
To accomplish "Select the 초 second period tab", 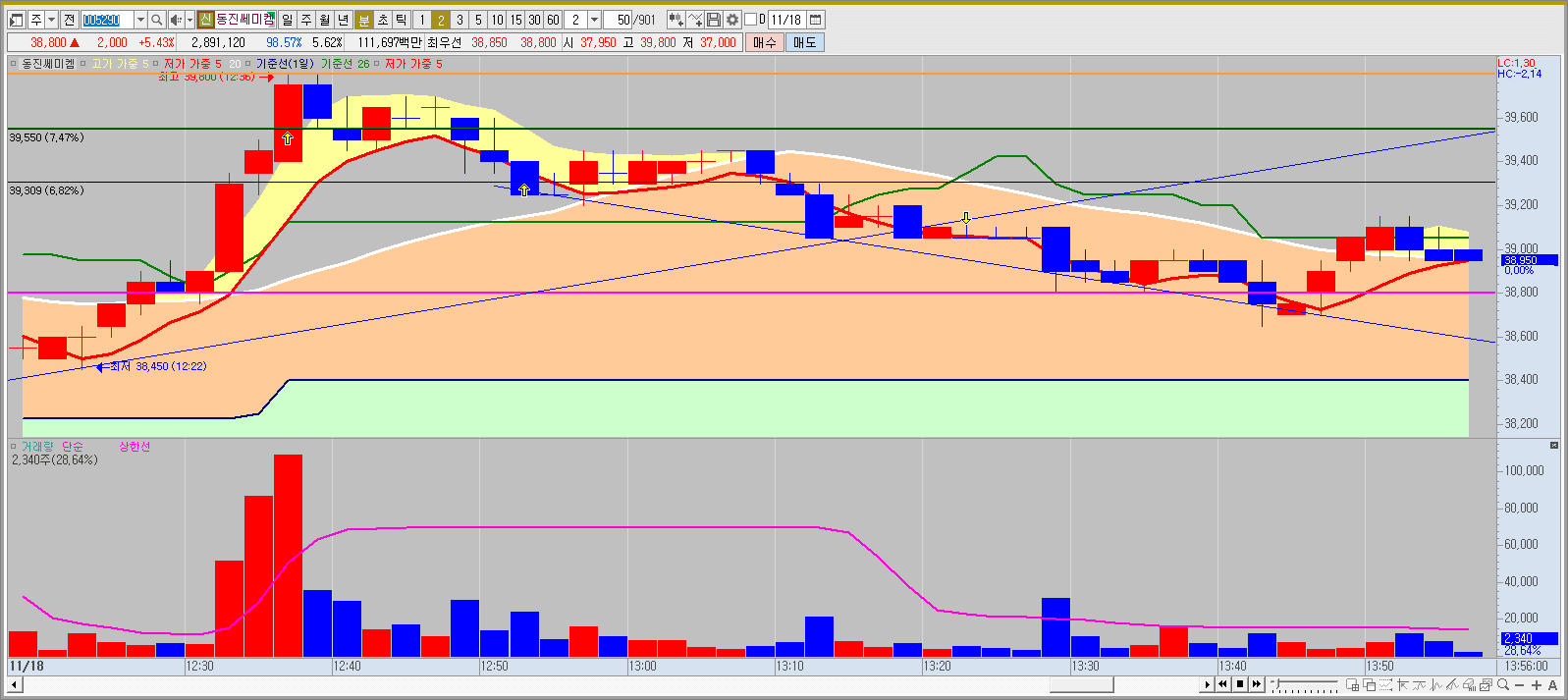I will pyautogui.click(x=383, y=20).
